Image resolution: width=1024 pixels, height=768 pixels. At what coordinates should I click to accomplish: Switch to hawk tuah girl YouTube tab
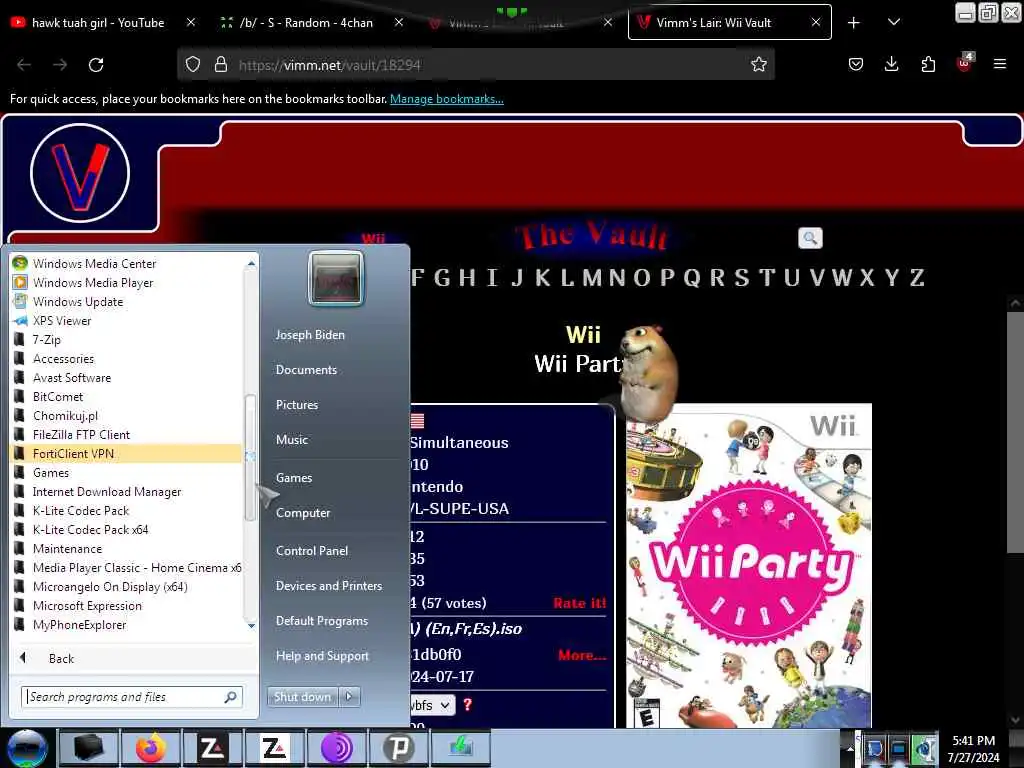98,23
